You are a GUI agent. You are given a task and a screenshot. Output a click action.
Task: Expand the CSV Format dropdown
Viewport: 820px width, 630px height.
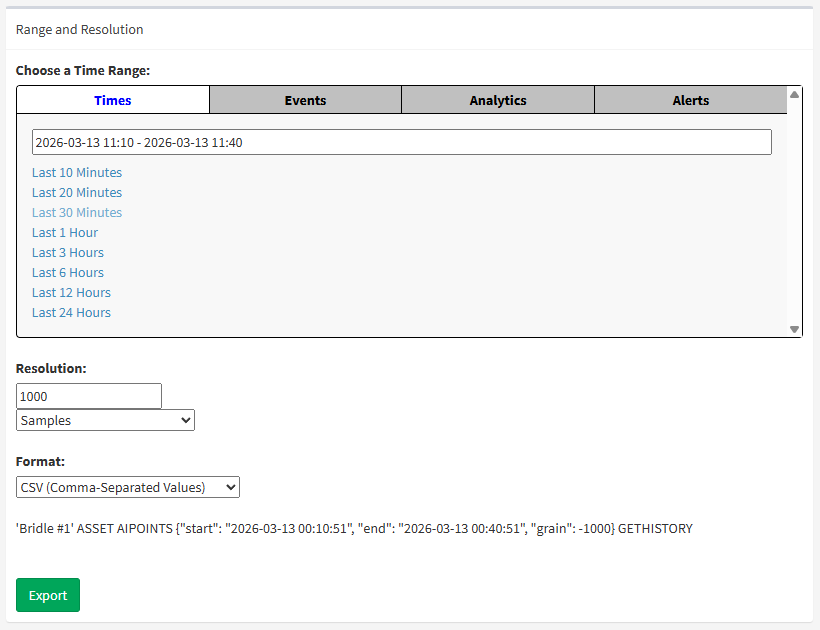click(x=128, y=487)
